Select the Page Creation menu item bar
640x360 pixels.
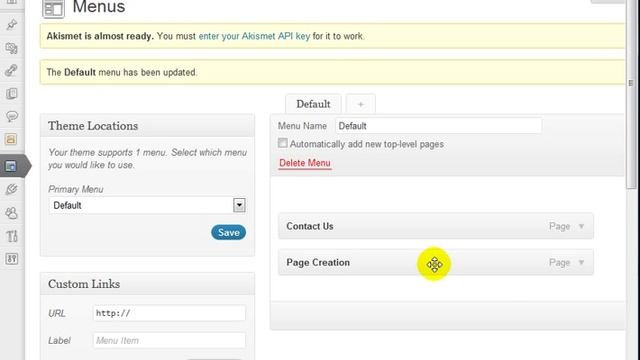436,262
